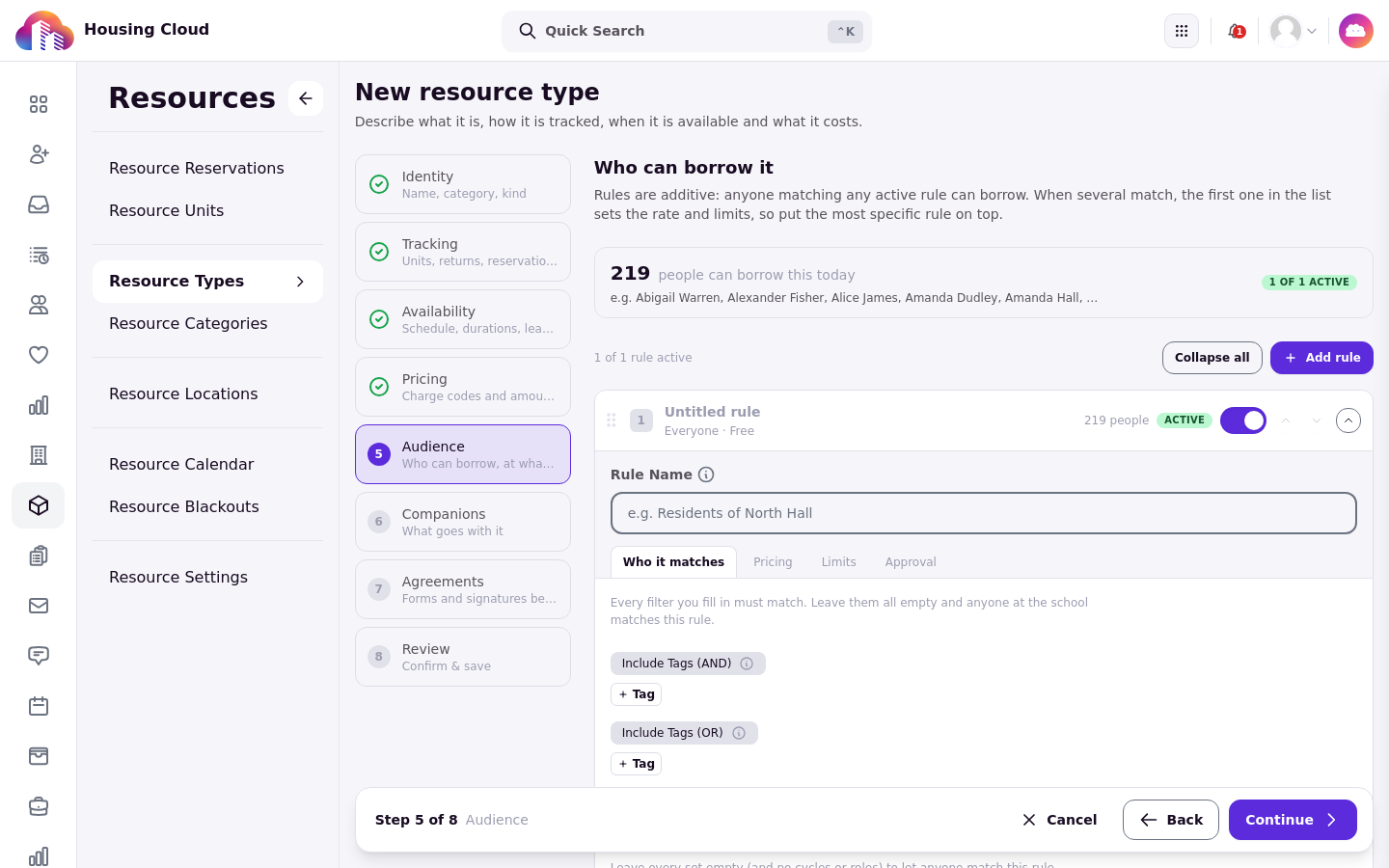Click Collapse all button
The width and height of the screenshot is (1389, 868).
point(1212,358)
